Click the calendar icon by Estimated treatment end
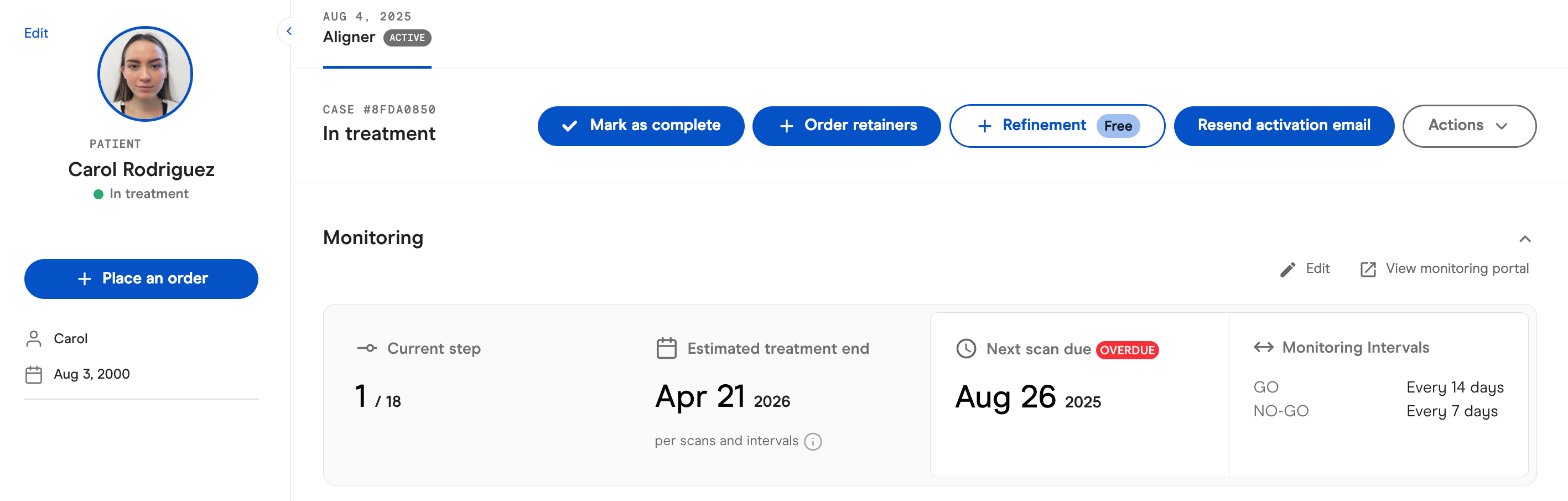This screenshot has width=1568, height=501. [x=667, y=348]
